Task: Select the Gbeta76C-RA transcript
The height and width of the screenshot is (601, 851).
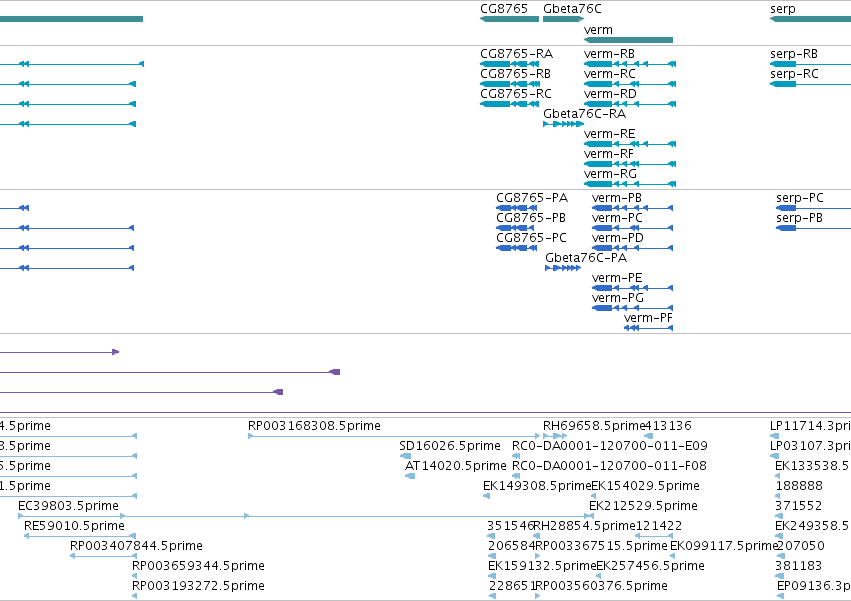Action: (585, 114)
